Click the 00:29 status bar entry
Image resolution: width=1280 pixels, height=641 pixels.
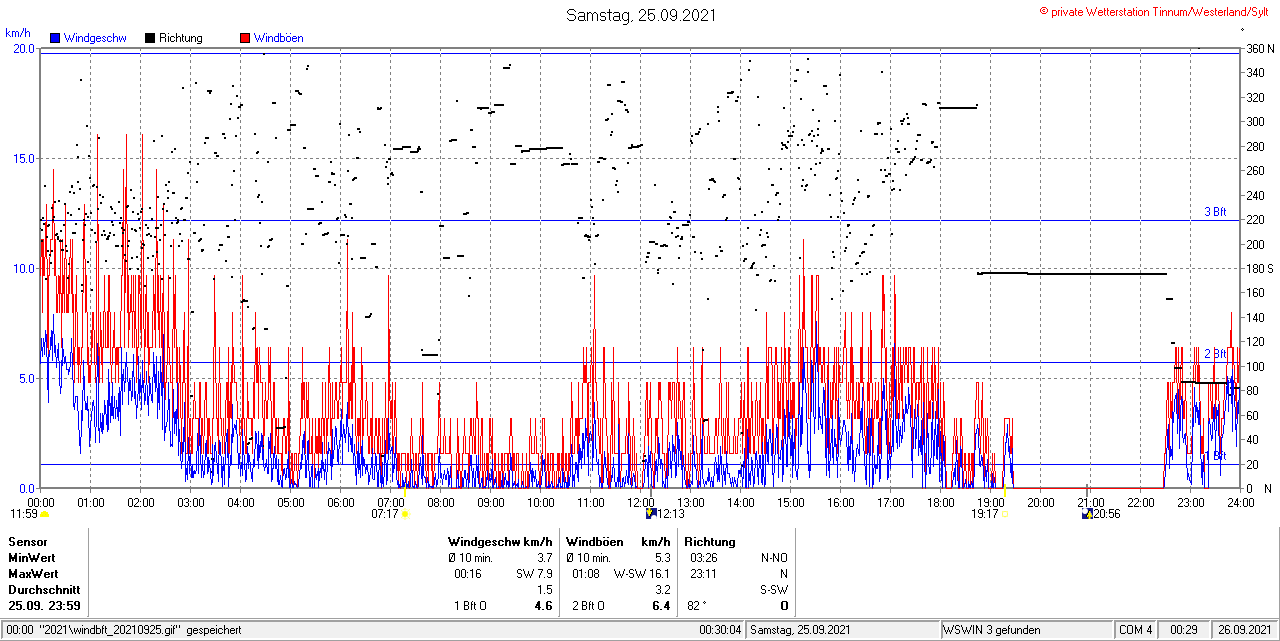(1184, 630)
